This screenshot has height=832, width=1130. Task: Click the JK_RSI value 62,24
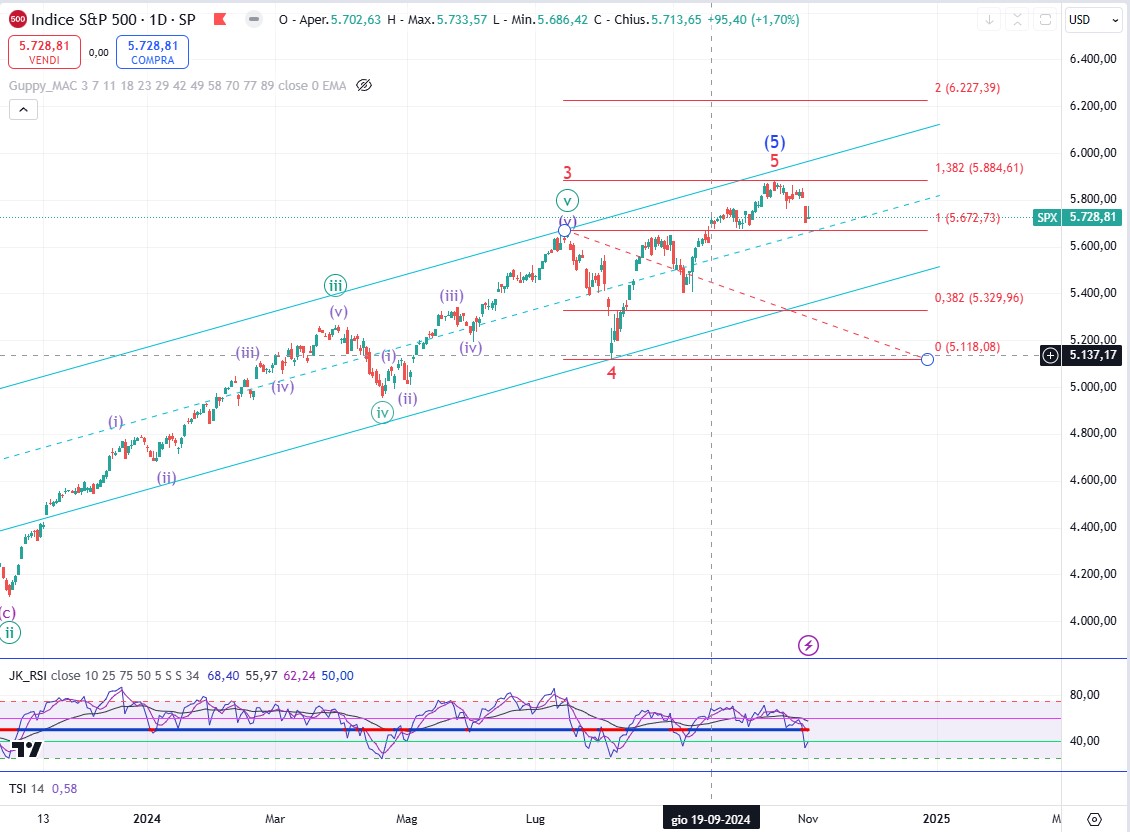(x=299, y=676)
